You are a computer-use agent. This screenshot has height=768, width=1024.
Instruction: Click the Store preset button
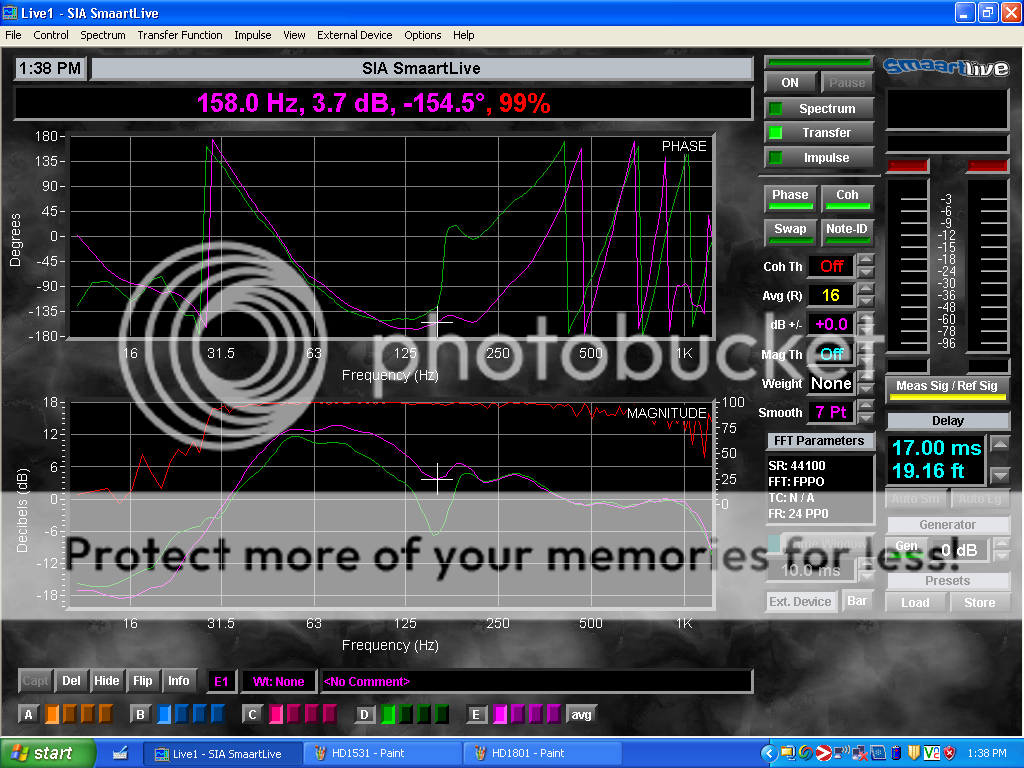pyautogui.click(x=979, y=602)
